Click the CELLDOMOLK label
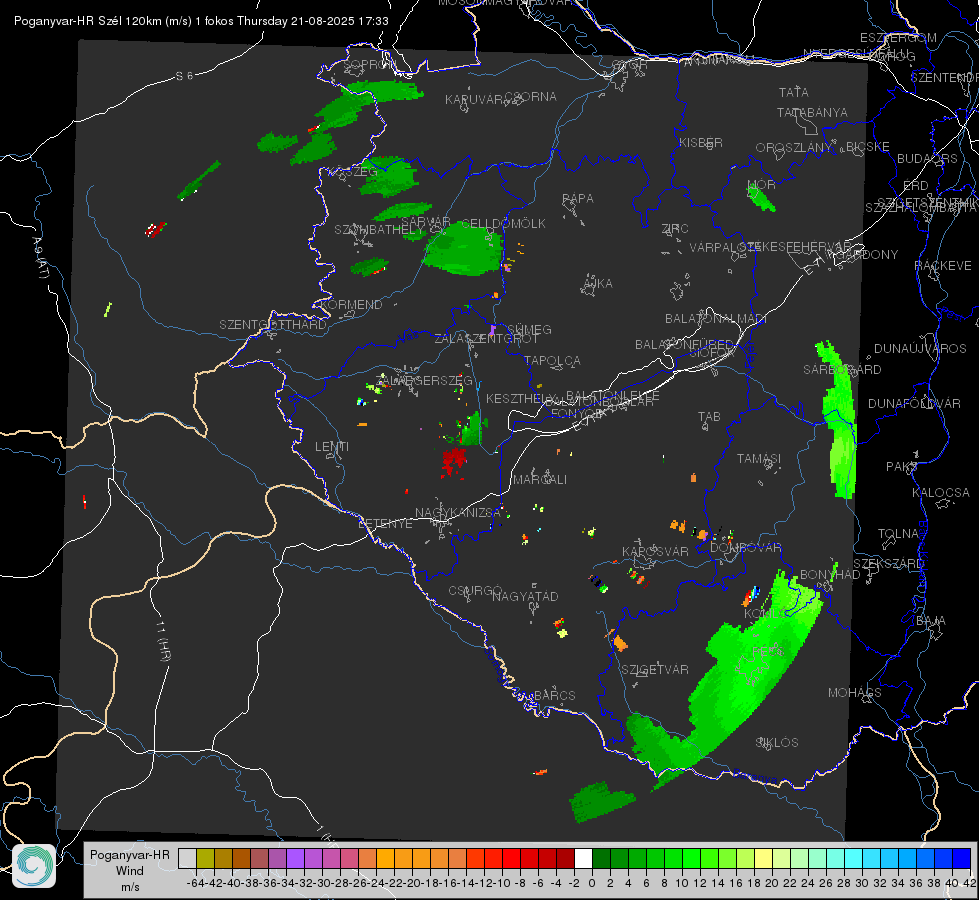979x900 pixels. click(x=503, y=224)
